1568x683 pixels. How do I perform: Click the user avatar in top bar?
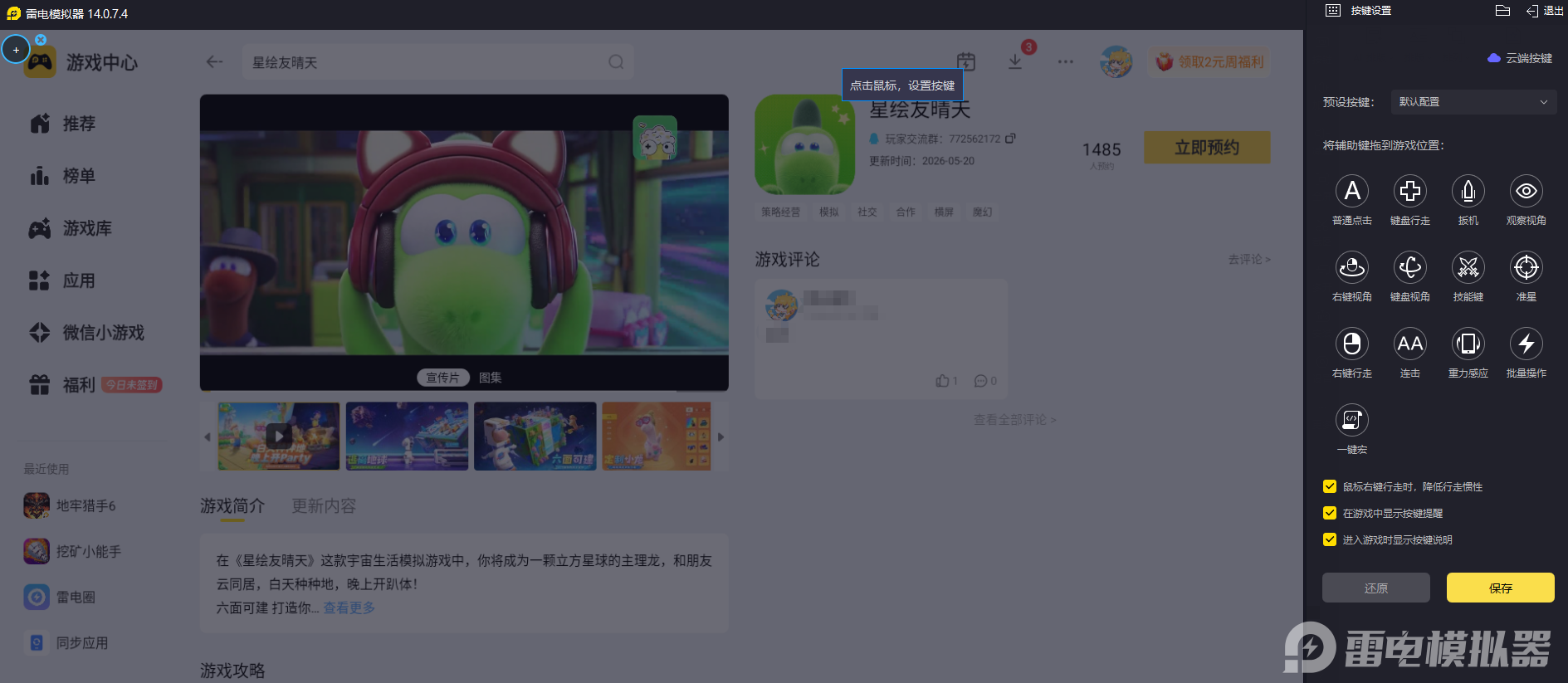pos(1116,61)
